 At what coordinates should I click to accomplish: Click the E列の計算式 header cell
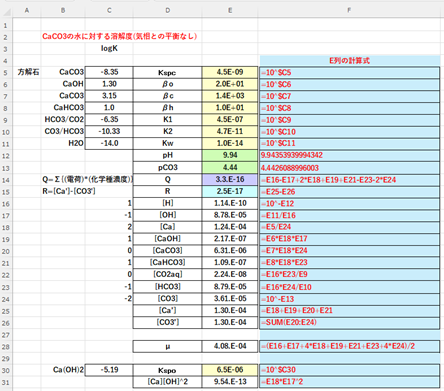(x=349, y=61)
